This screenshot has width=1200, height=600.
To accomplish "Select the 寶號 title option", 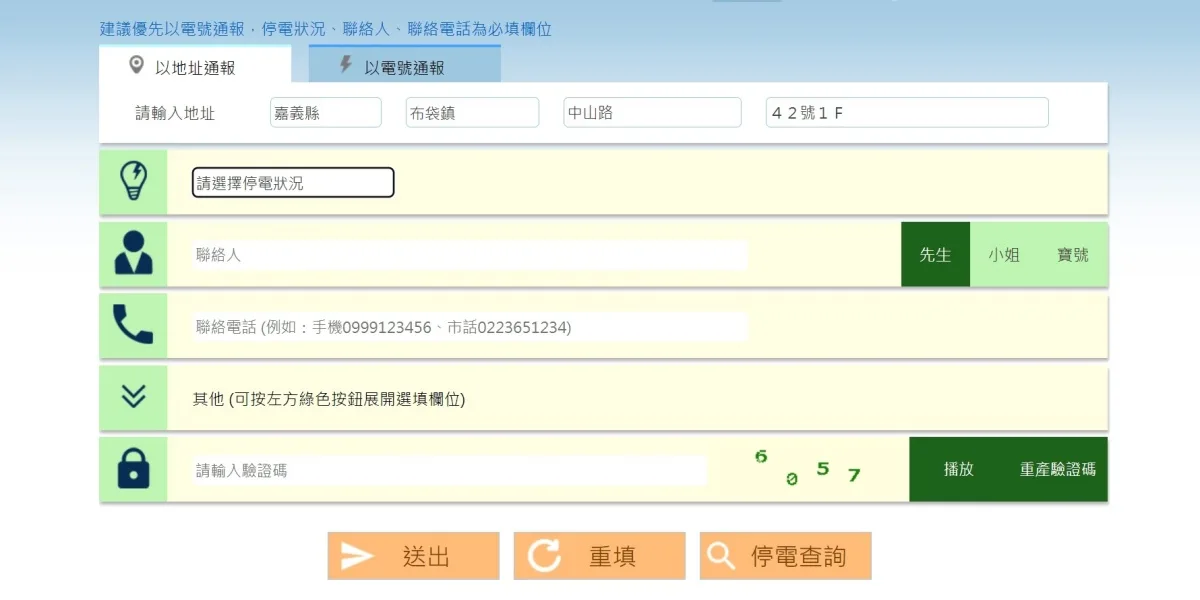I will click(1073, 255).
